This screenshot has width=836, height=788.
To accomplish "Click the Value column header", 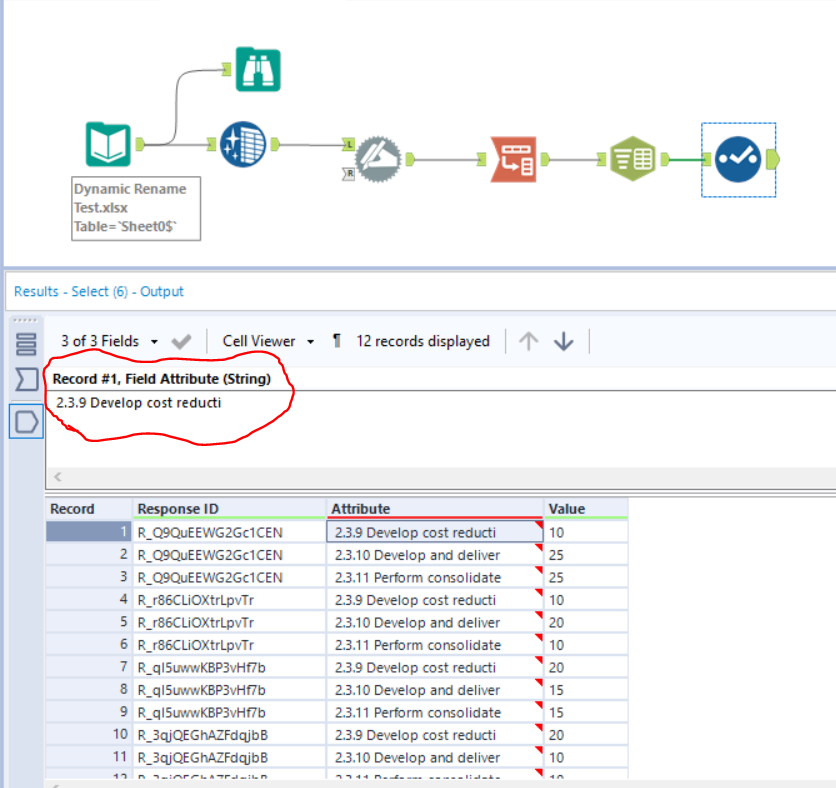I will tap(586, 509).
